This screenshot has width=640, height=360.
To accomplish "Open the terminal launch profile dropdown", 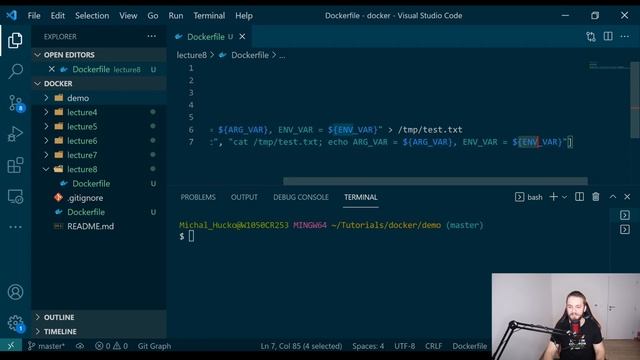I will (564, 197).
